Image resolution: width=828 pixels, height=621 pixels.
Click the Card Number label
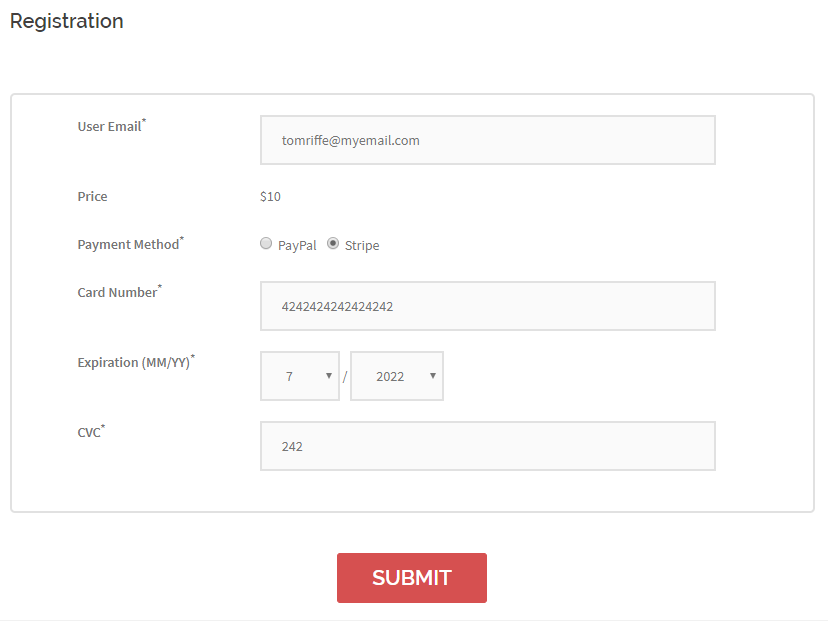(117, 293)
